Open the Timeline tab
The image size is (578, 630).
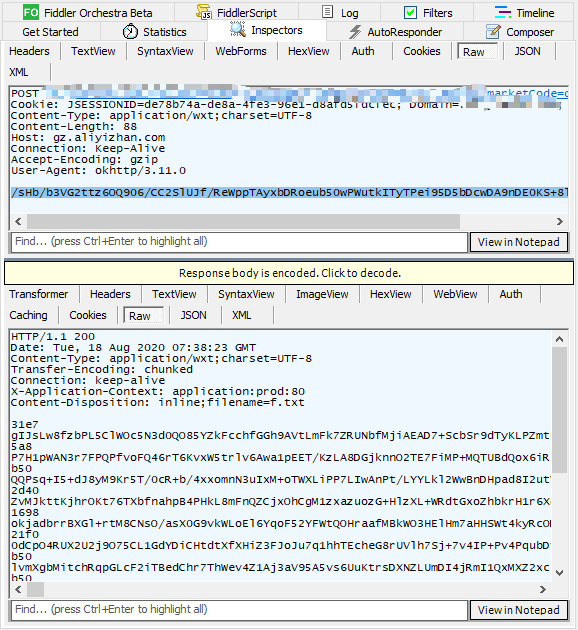pos(524,12)
